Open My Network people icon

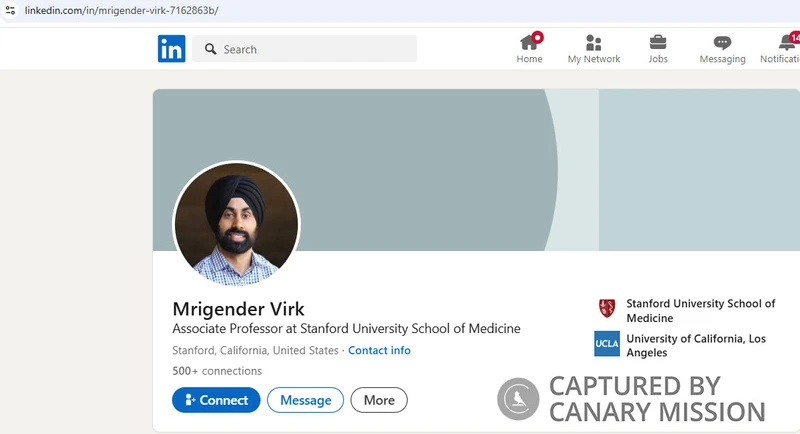point(593,42)
